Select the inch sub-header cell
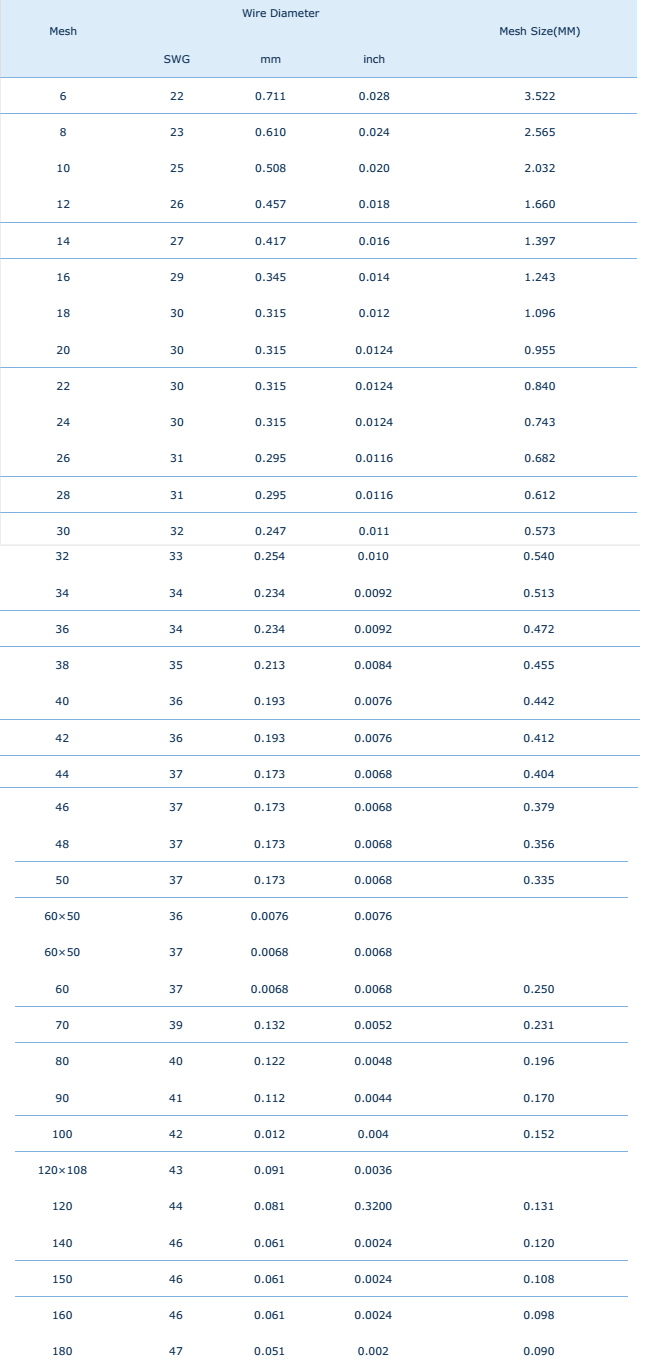 (x=373, y=60)
